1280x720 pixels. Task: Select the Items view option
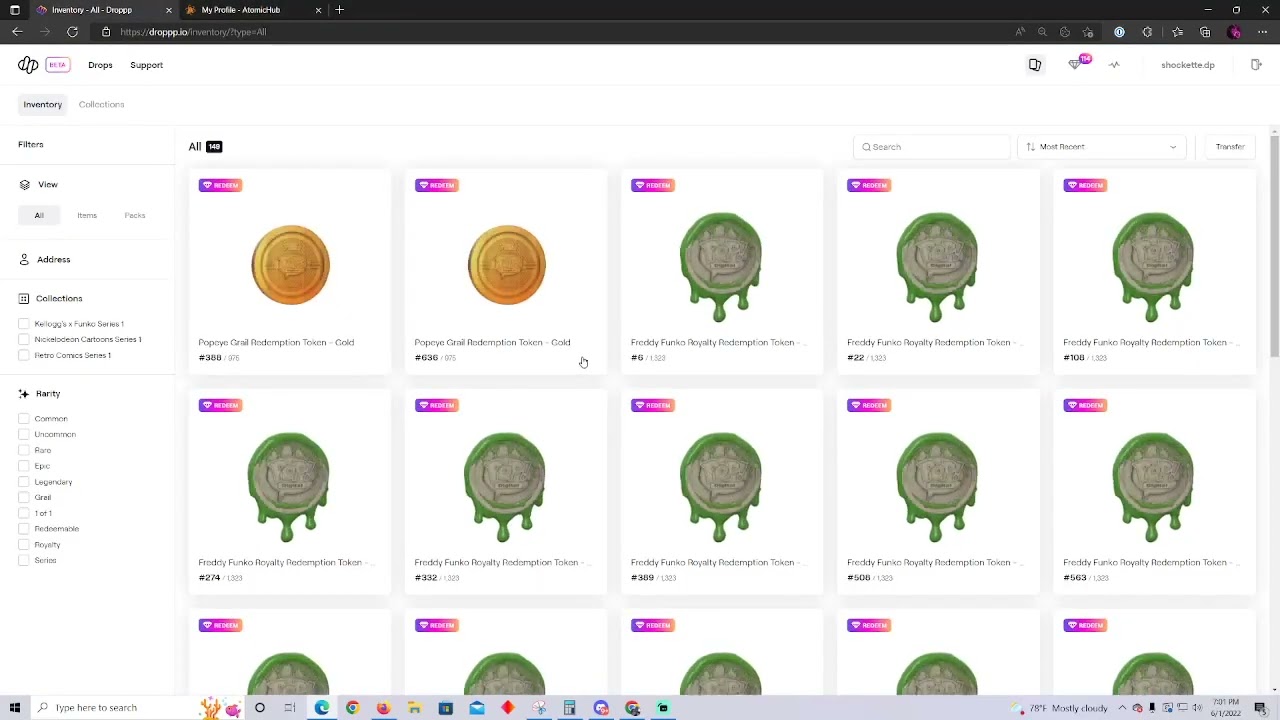[87, 215]
